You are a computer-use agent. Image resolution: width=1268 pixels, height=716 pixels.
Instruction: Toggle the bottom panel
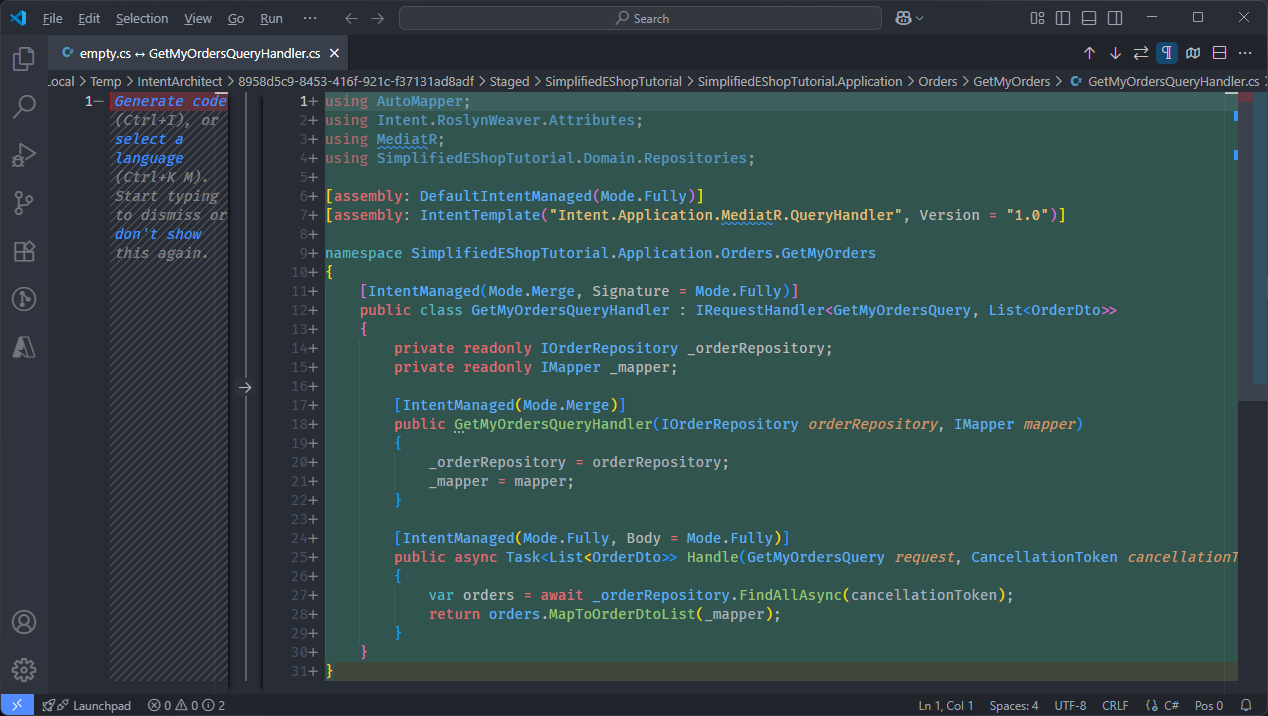(1089, 18)
